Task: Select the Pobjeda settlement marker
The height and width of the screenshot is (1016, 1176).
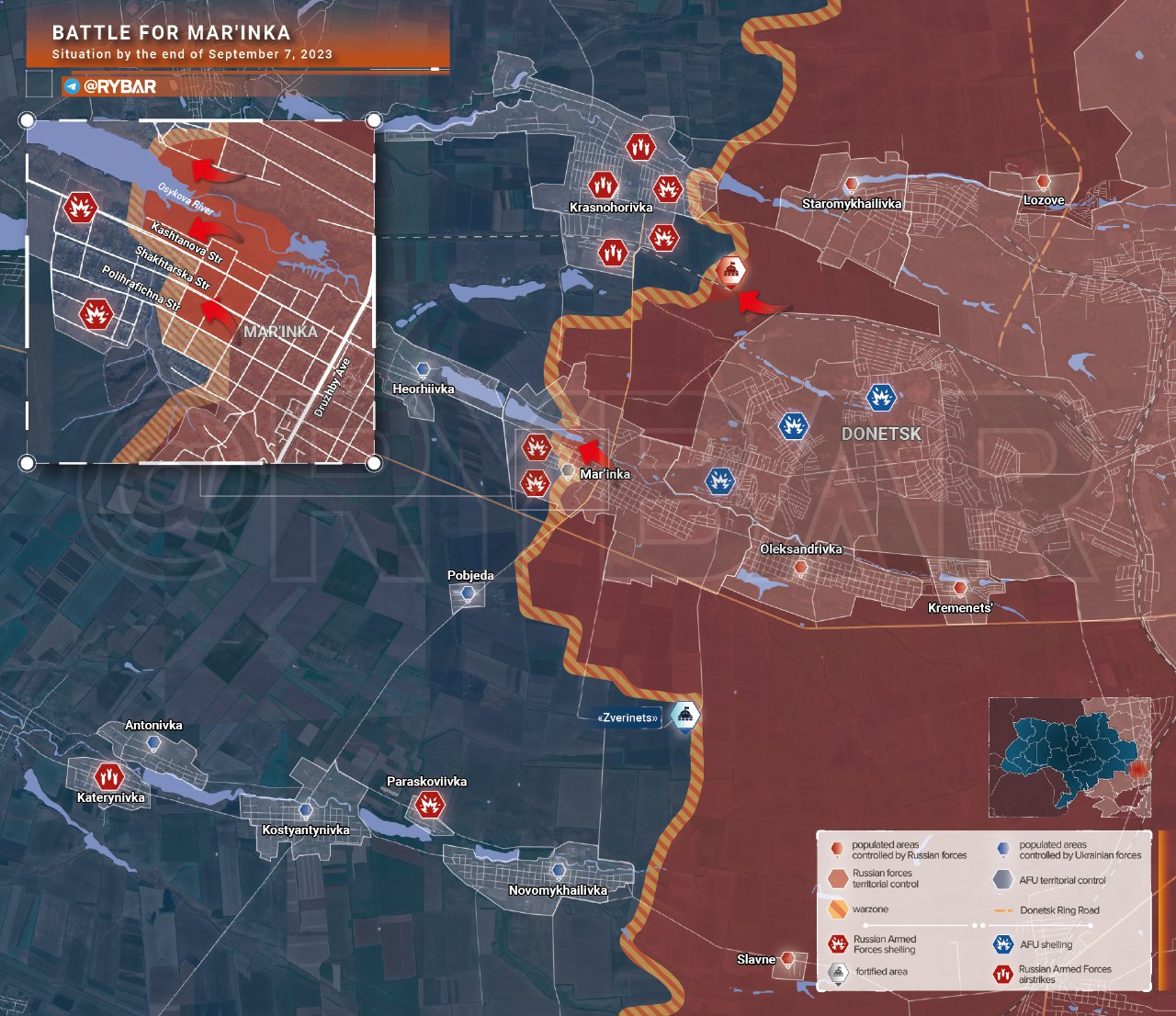Action: [x=469, y=594]
